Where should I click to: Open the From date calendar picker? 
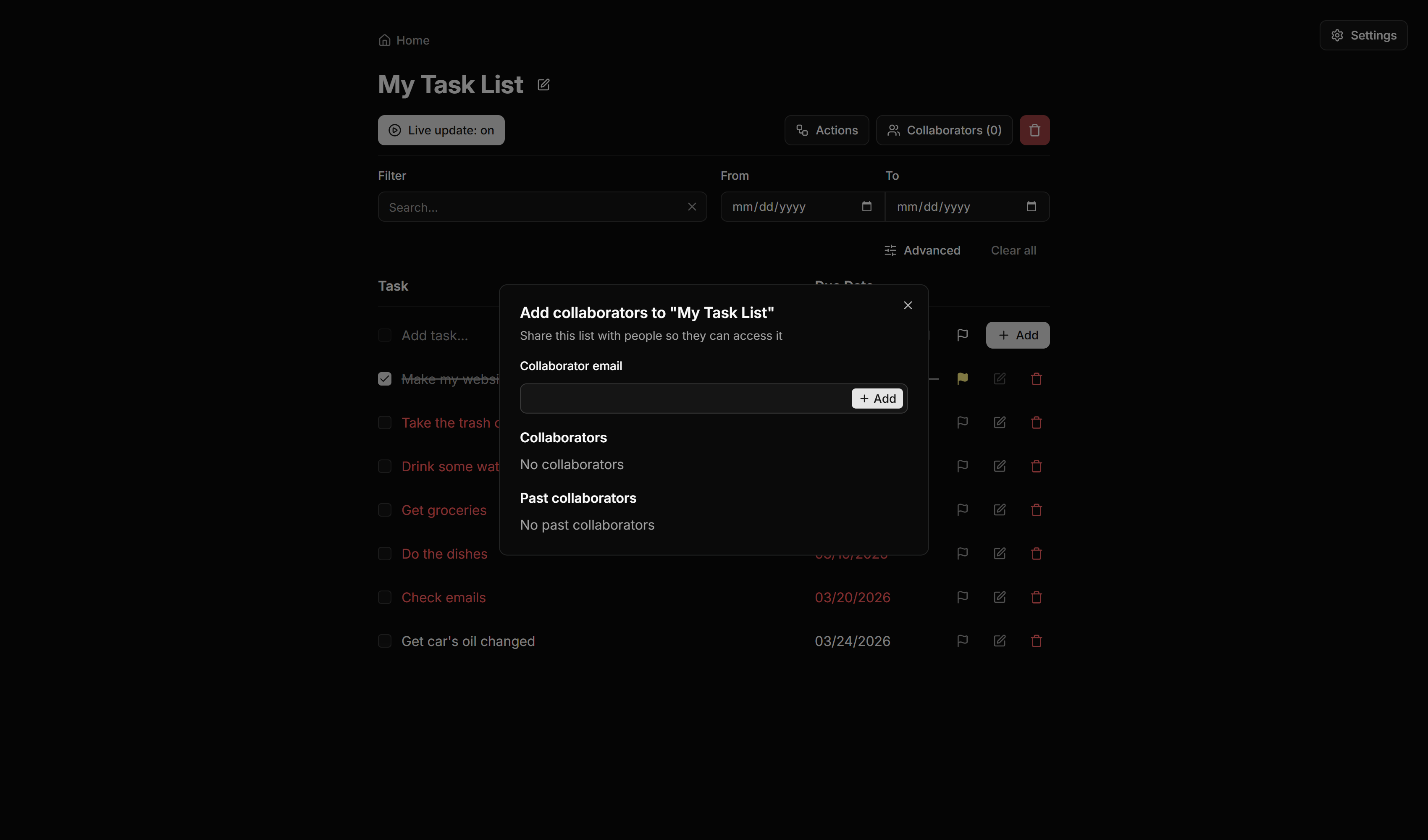866,206
